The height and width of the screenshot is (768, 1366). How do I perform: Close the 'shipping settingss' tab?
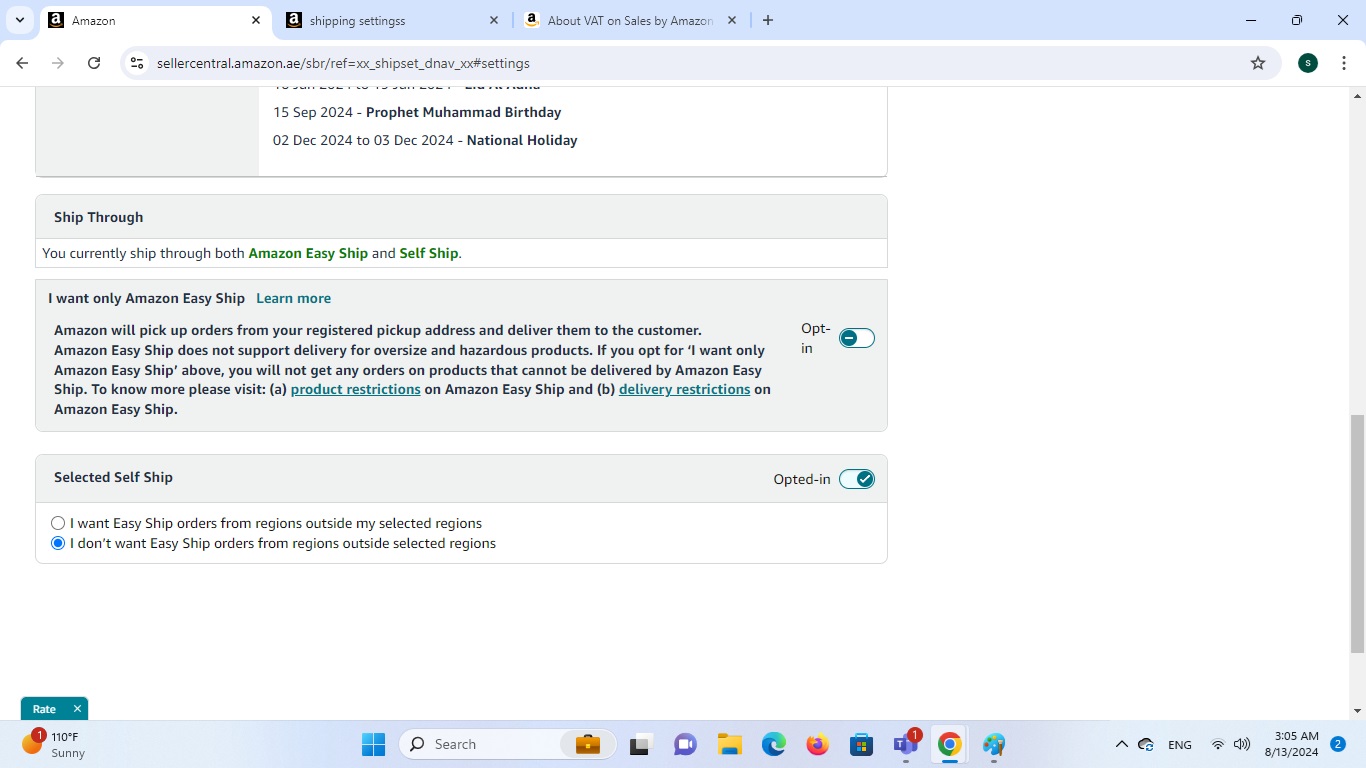494,20
